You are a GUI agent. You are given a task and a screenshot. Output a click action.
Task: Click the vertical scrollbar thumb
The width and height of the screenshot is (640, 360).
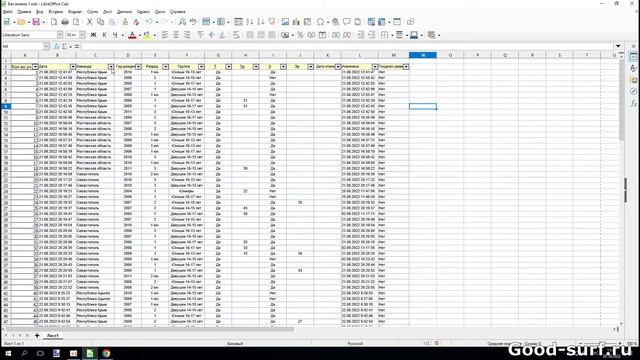click(x=621, y=100)
